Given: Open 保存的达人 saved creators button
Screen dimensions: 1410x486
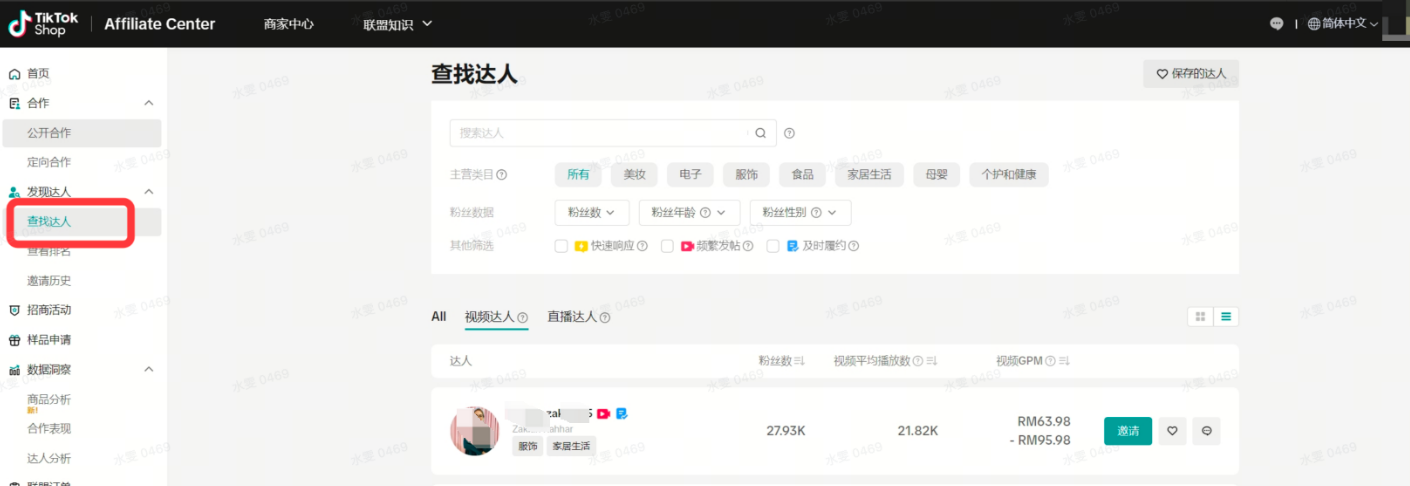Looking at the screenshot, I should 1191,74.
